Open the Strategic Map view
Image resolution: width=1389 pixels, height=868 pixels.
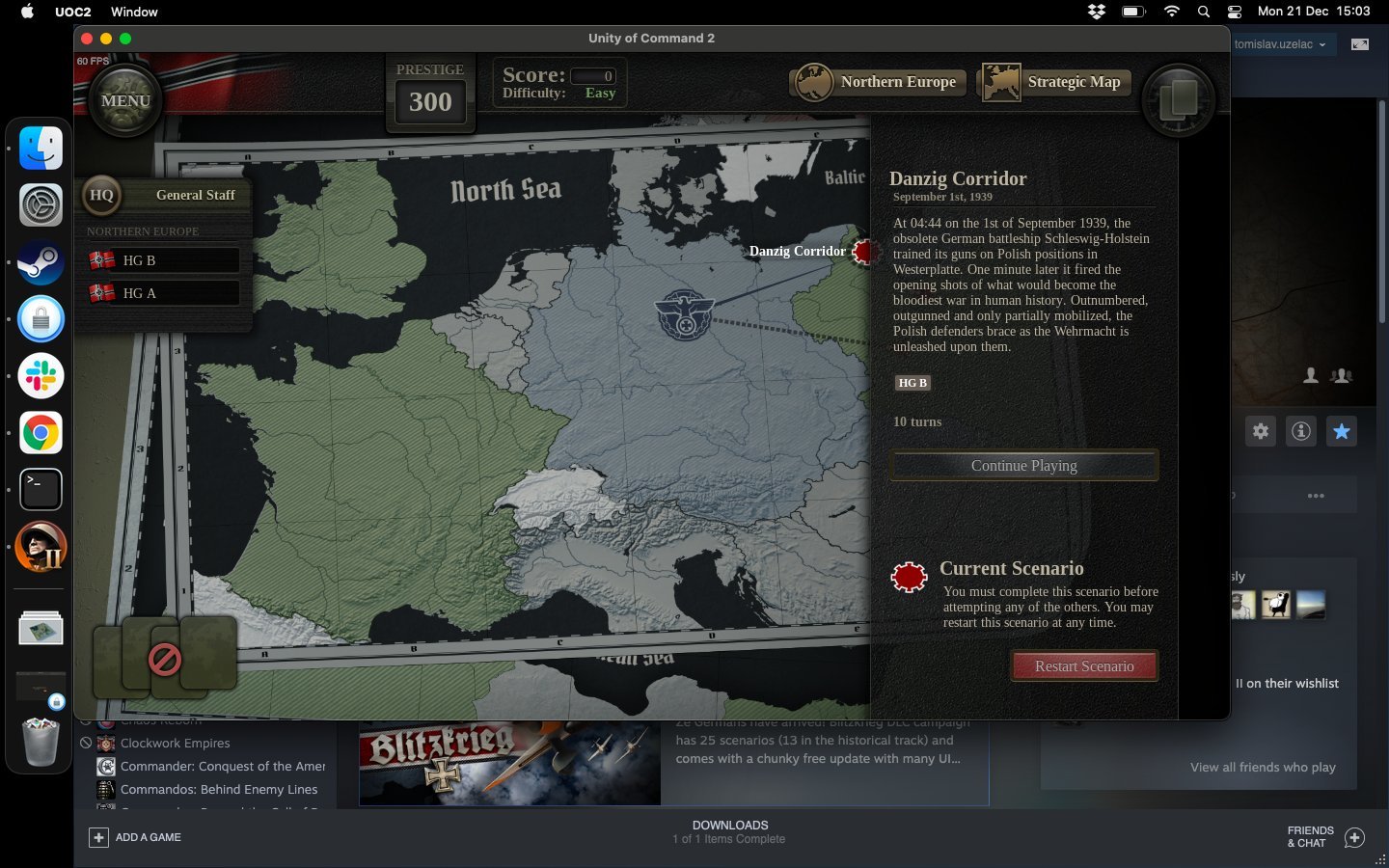pyautogui.click(x=1054, y=82)
